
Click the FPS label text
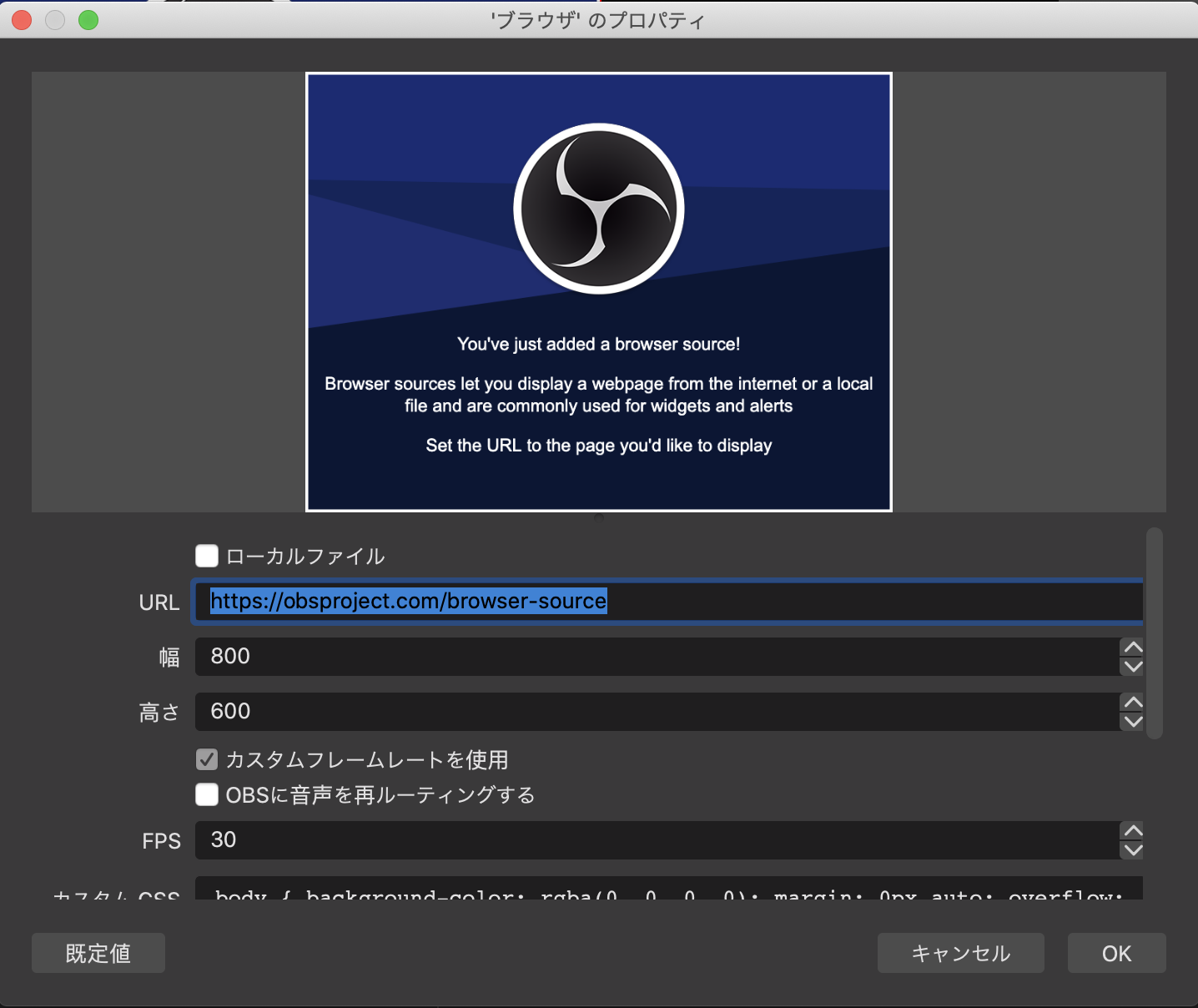point(161,841)
